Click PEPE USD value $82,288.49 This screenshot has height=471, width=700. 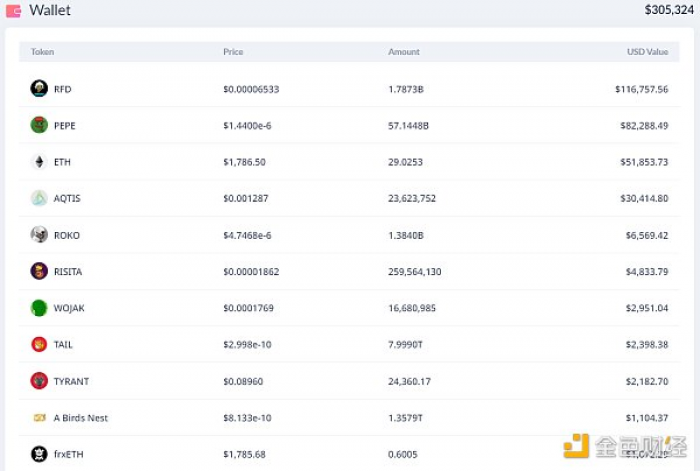(x=644, y=126)
